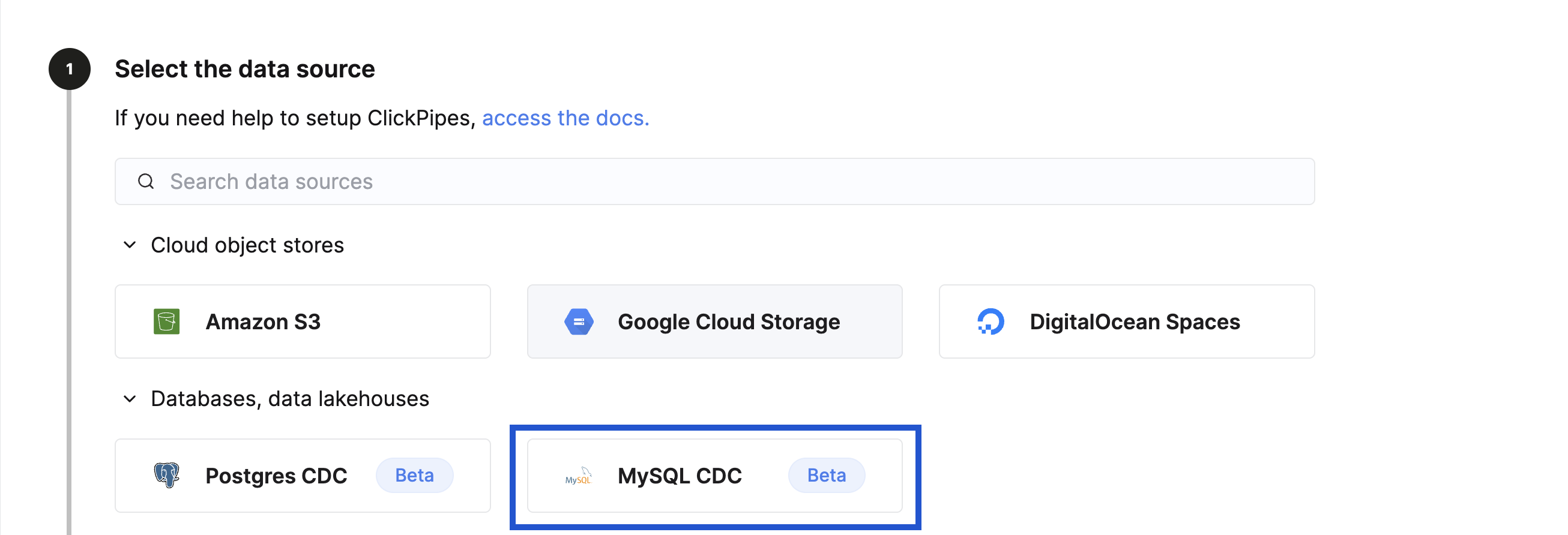Image resolution: width=1568 pixels, height=535 pixels.
Task: Click the Amazon S3 bucket icon
Action: (x=166, y=321)
